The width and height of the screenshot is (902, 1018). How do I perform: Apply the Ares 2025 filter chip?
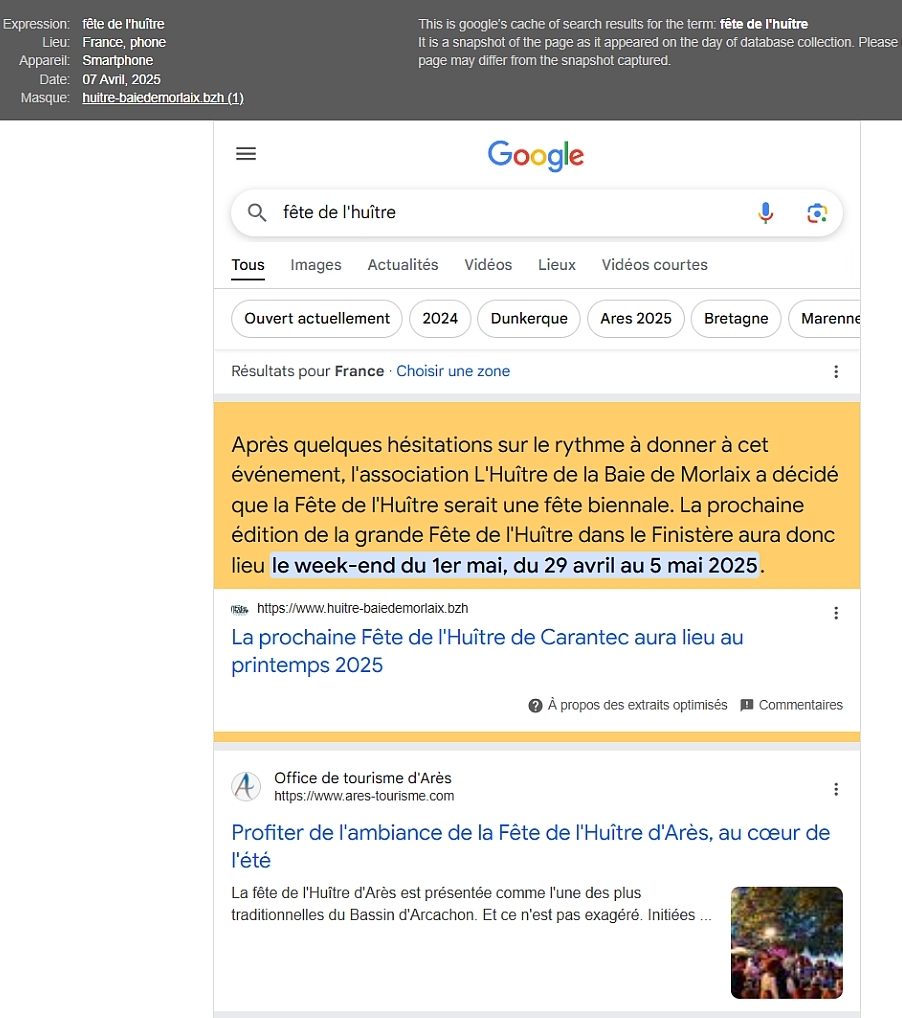pos(636,319)
